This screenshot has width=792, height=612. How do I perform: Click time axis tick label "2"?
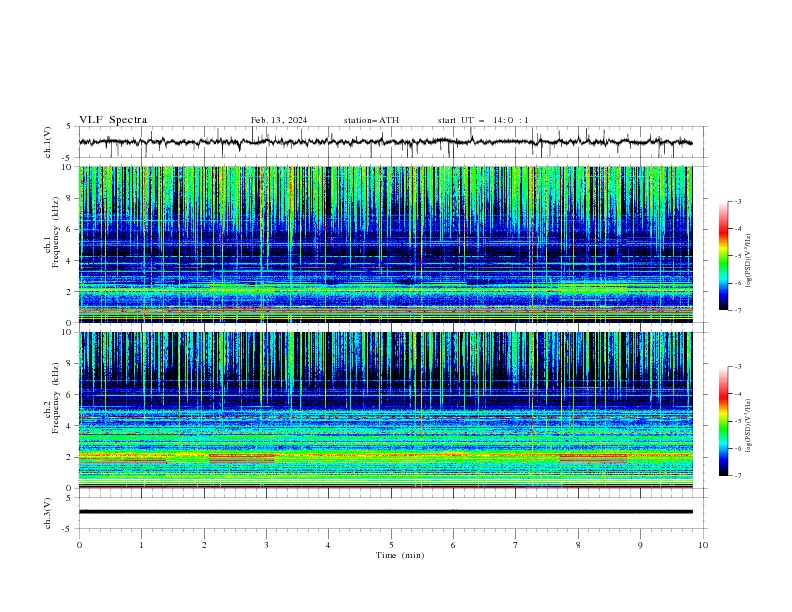(x=204, y=545)
